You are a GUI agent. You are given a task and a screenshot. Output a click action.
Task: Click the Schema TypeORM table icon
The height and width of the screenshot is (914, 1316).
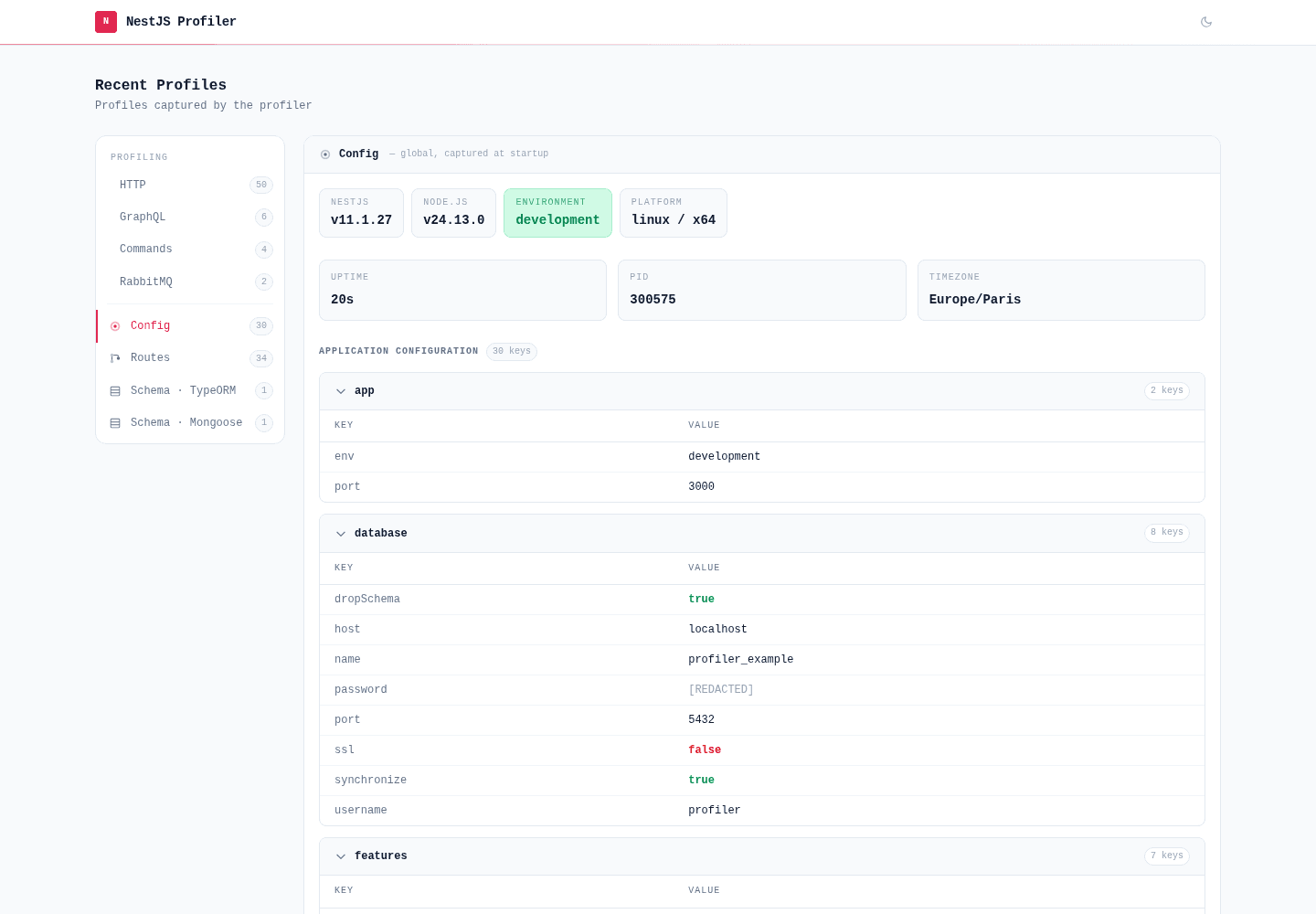click(x=115, y=391)
